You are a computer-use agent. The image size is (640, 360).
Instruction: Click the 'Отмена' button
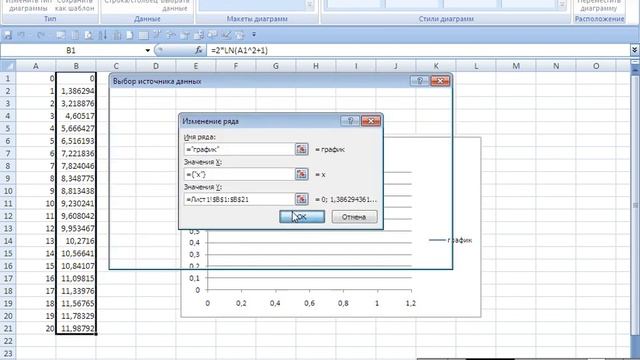pos(354,217)
